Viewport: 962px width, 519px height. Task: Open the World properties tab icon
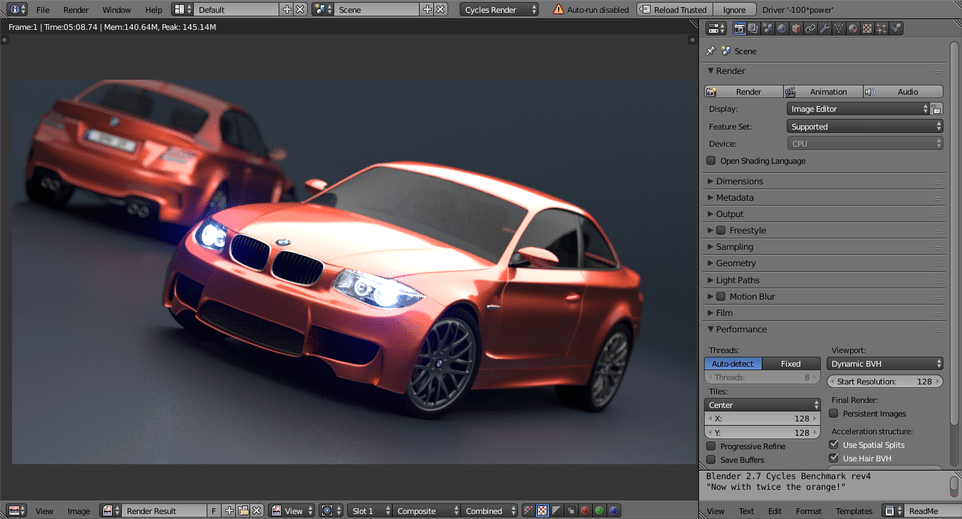(782, 28)
